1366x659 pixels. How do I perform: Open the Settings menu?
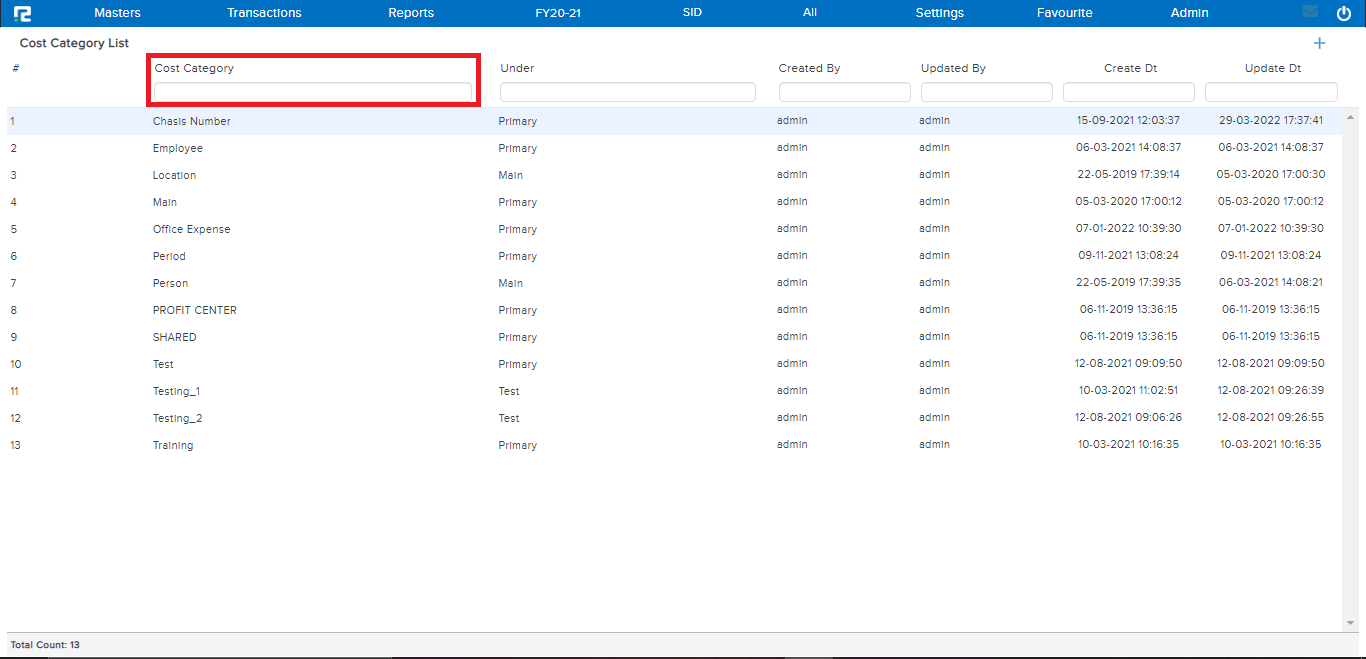(x=939, y=13)
